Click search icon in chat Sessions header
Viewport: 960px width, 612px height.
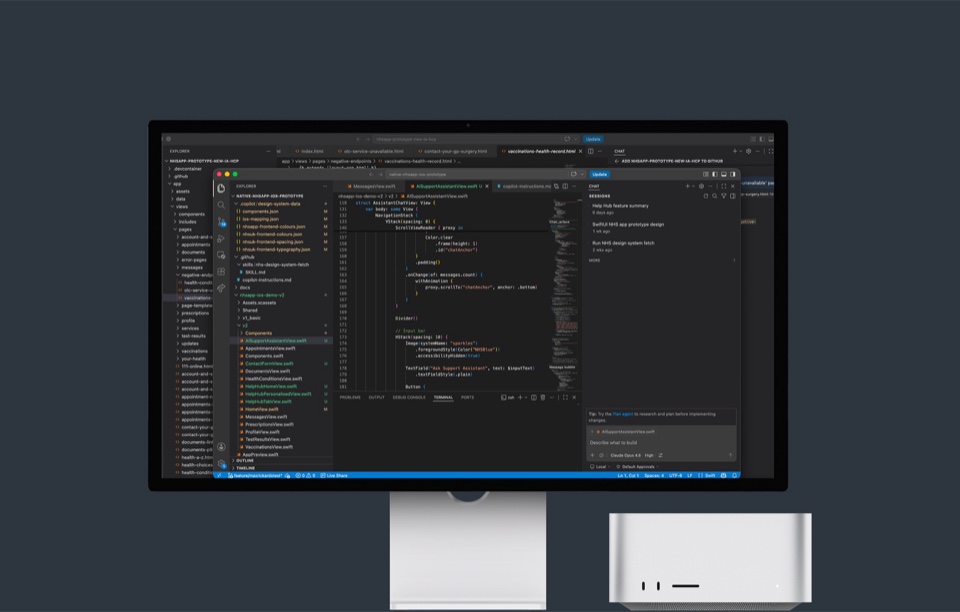(x=714, y=196)
